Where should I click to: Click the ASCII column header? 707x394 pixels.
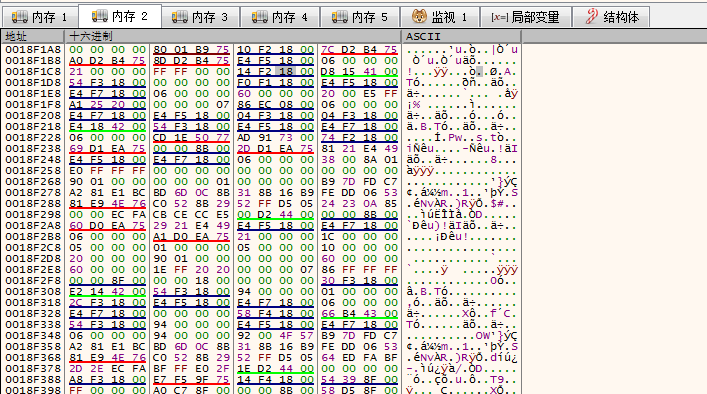click(x=461, y=37)
